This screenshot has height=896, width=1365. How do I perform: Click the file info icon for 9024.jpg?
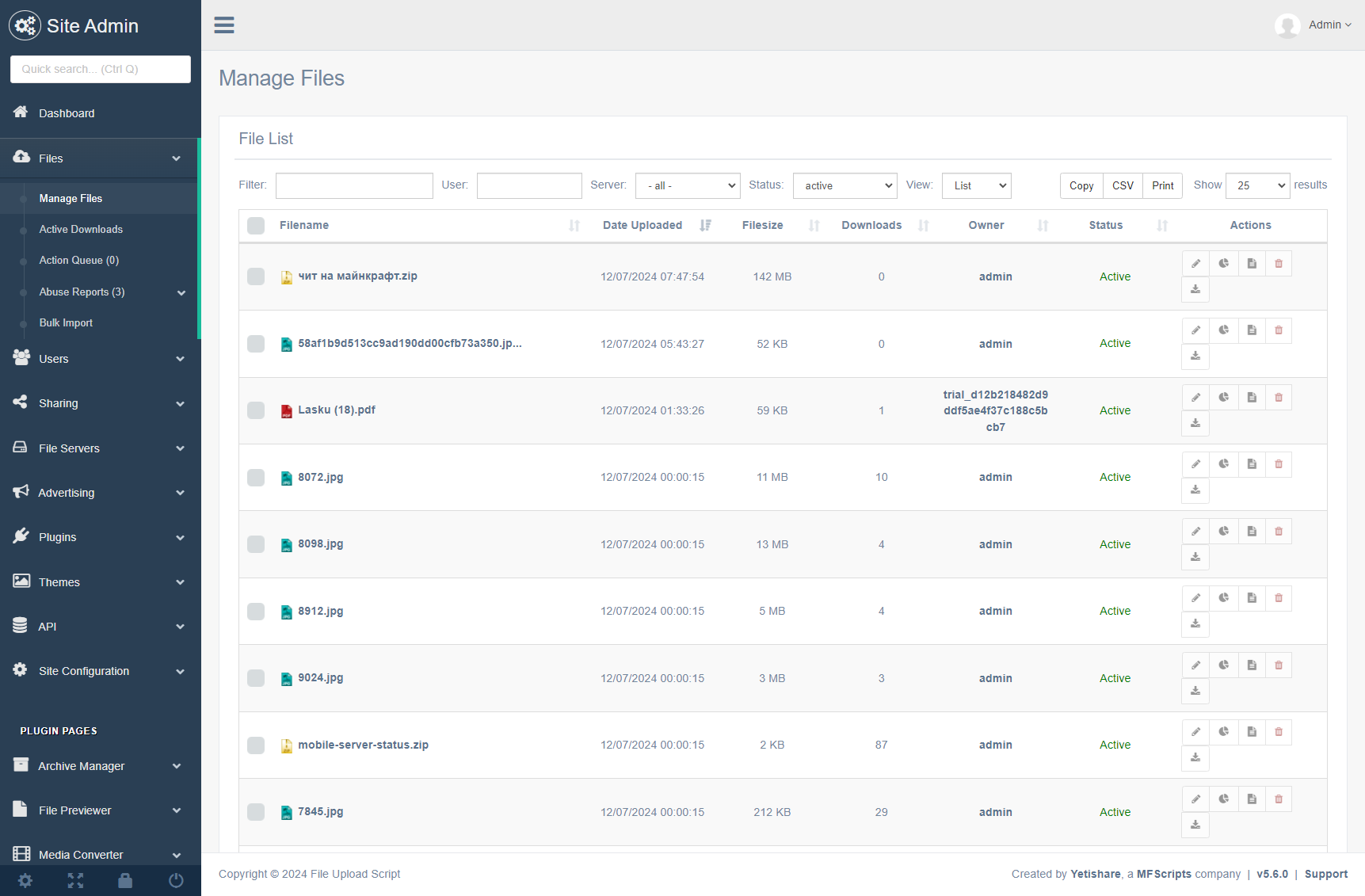tap(1251, 665)
